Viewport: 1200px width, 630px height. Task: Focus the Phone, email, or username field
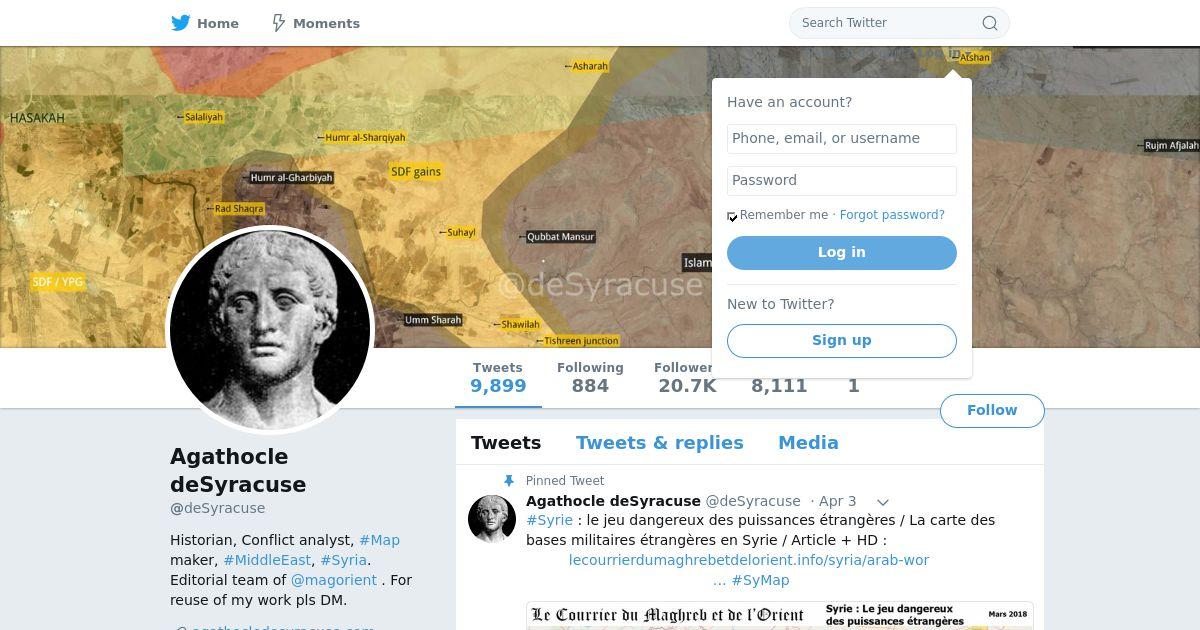click(x=842, y=139)
